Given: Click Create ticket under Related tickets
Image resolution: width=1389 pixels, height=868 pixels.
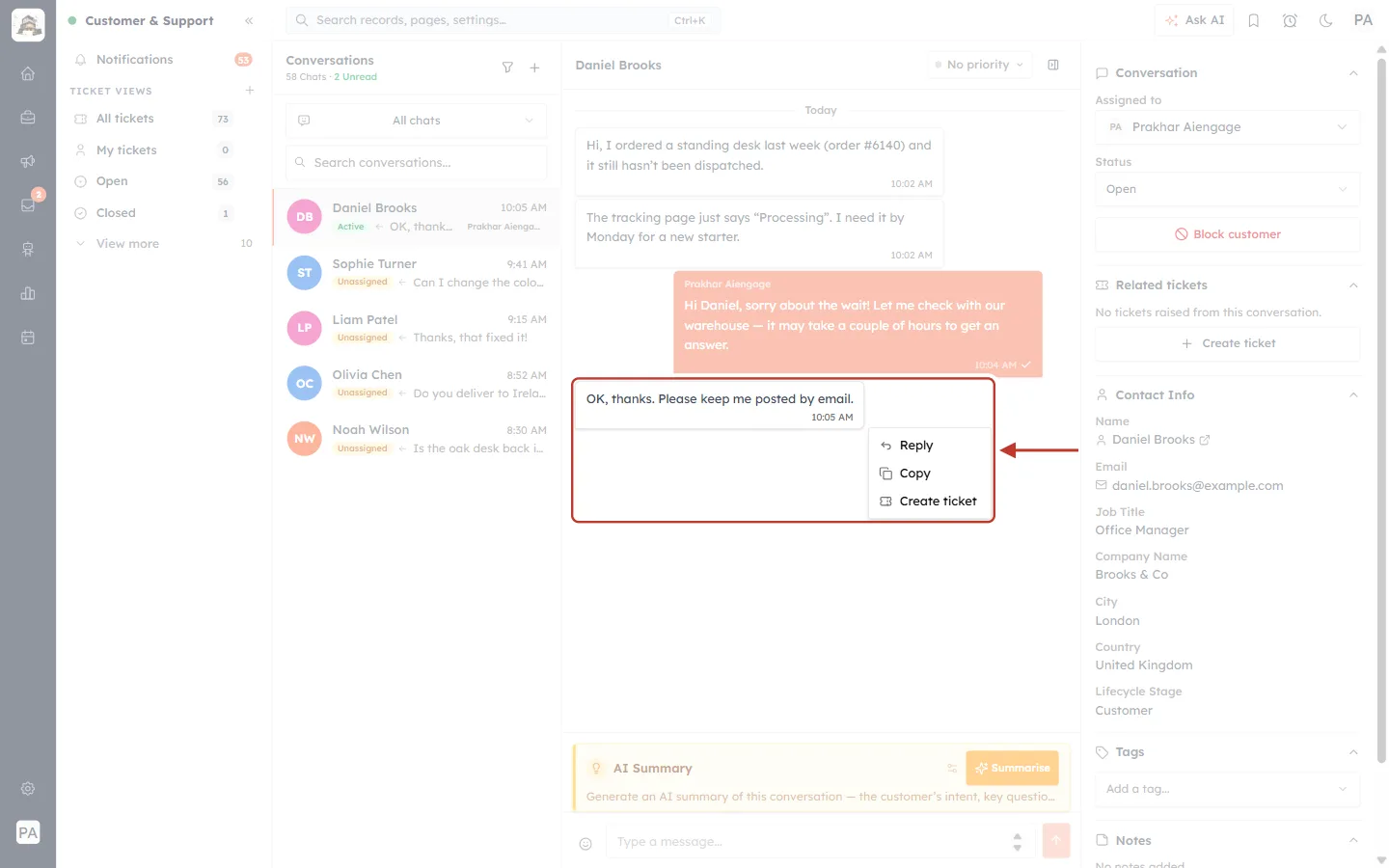Looking at the screenshot, I should coord(1227,343).
